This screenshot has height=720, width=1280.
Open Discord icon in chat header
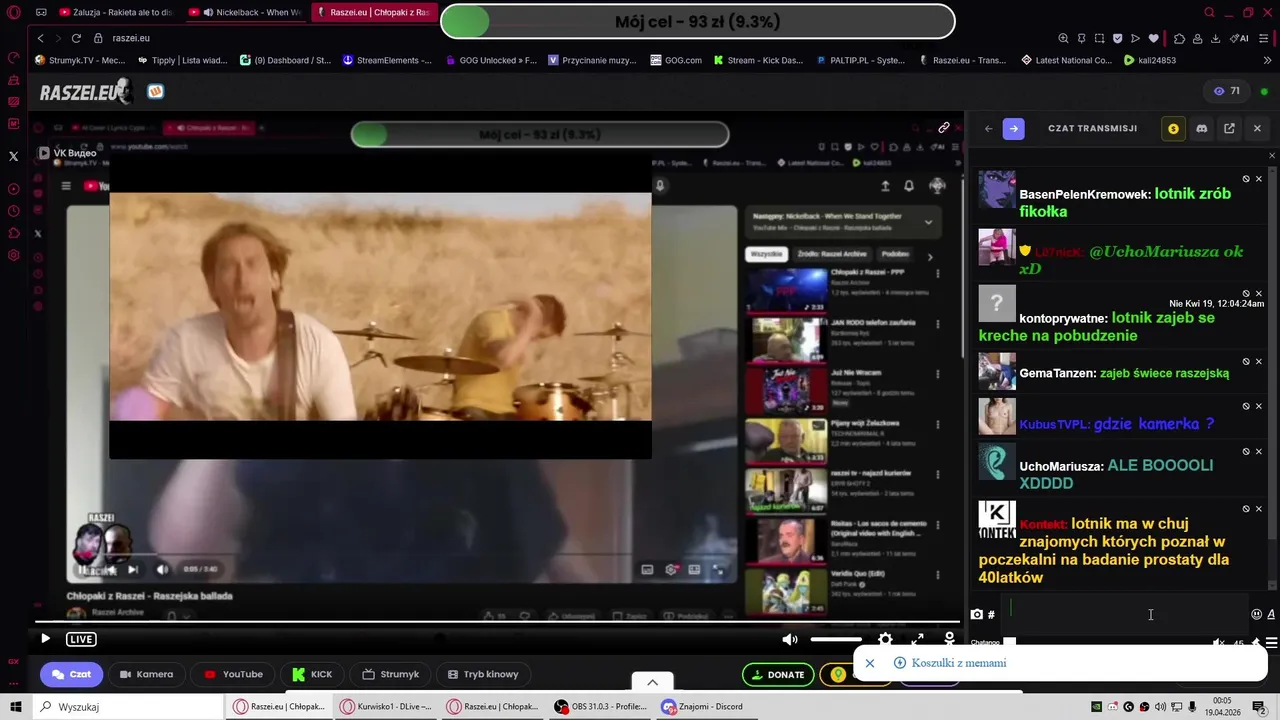tap(1201, 128)
